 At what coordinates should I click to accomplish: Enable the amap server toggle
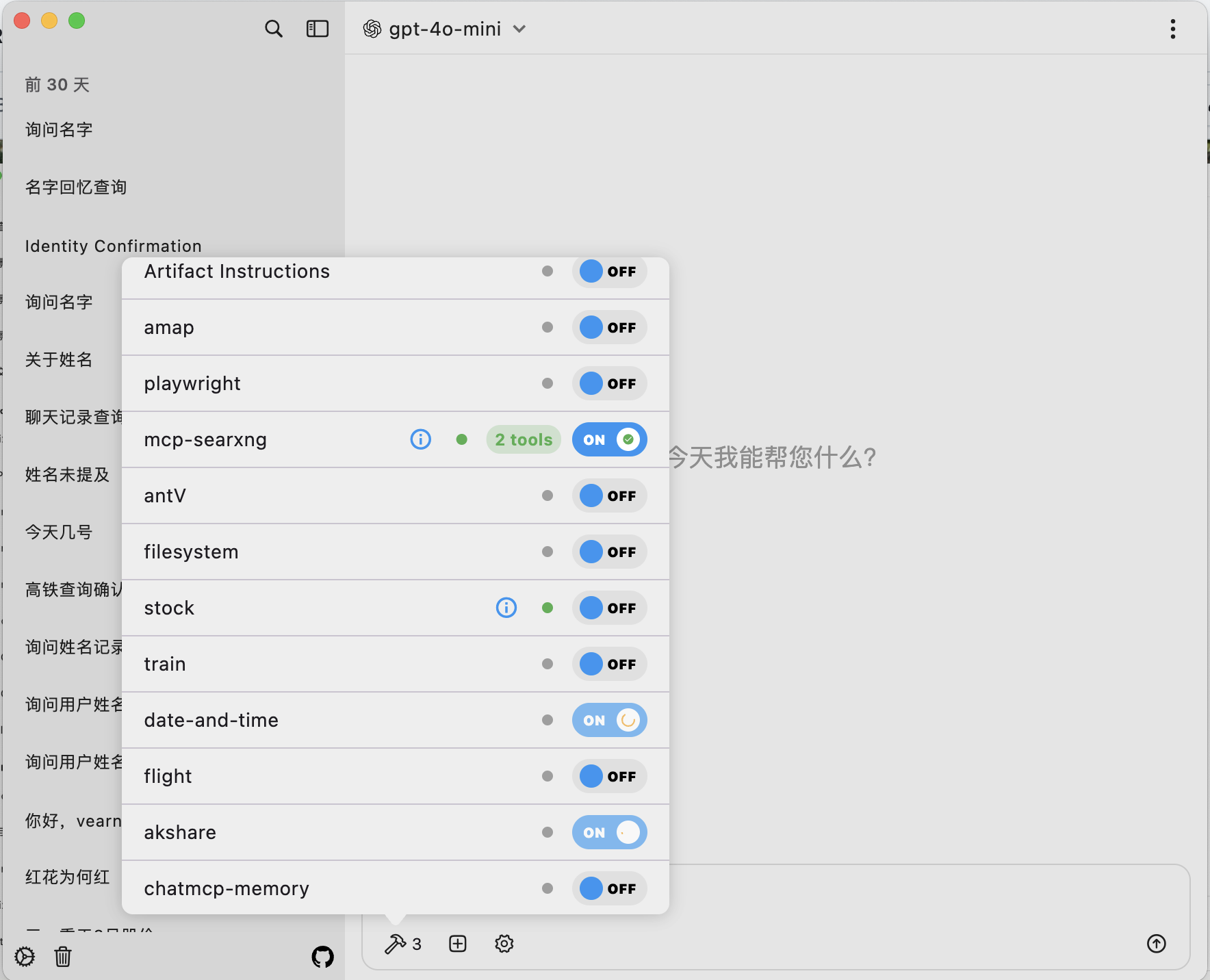pos(610,327)
